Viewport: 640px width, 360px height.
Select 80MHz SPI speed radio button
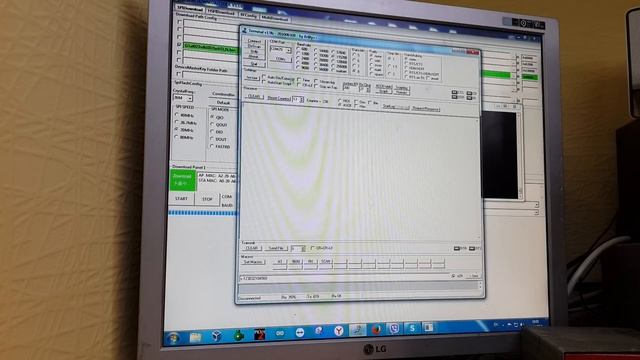(177, 137)
